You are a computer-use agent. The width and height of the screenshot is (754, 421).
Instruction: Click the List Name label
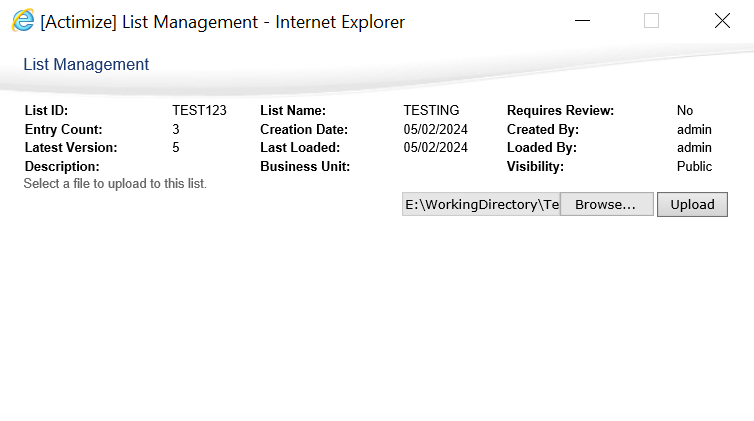coord(293,111)
